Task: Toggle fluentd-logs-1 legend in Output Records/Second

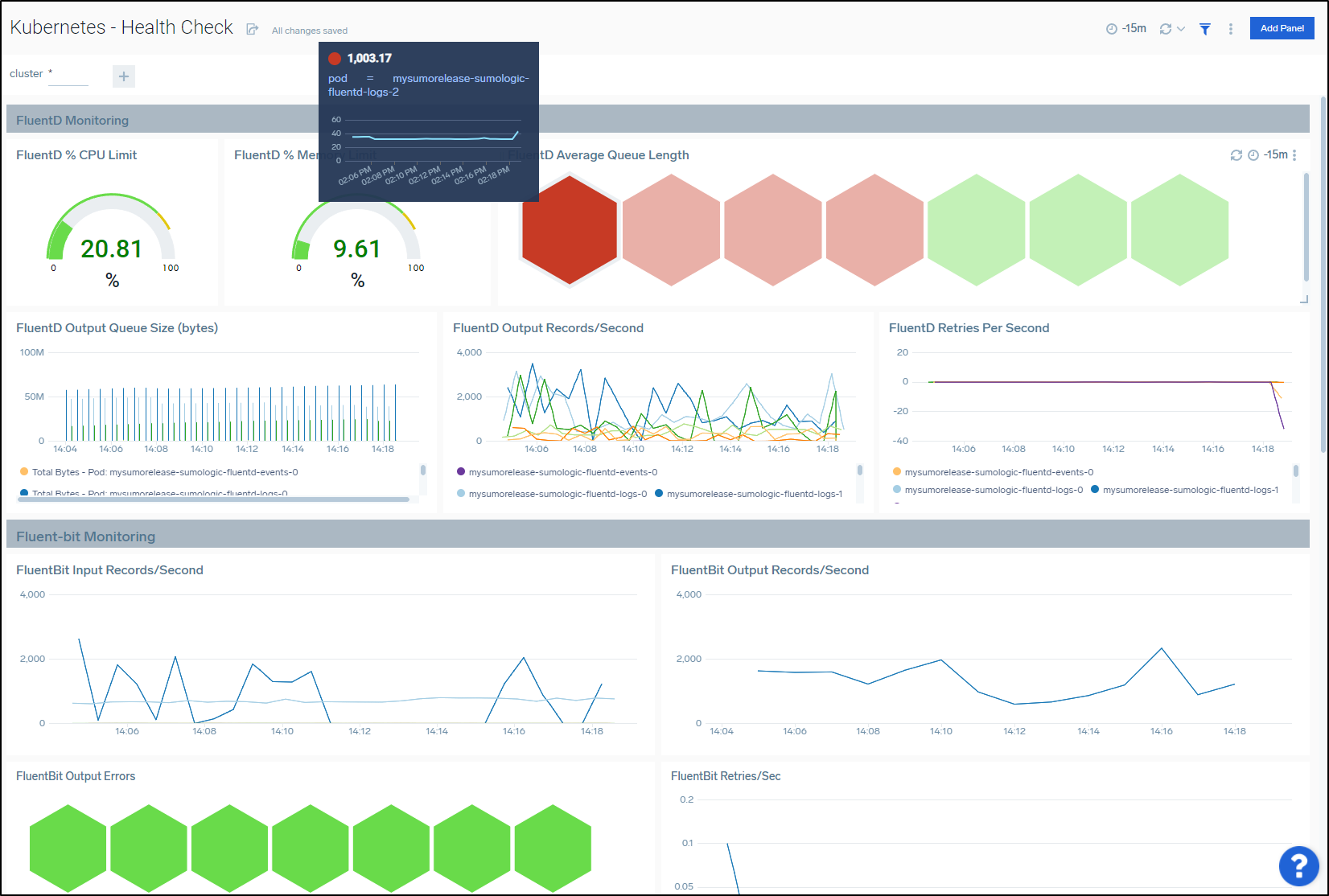Action: pyautogui.click(x=749, y=494)
